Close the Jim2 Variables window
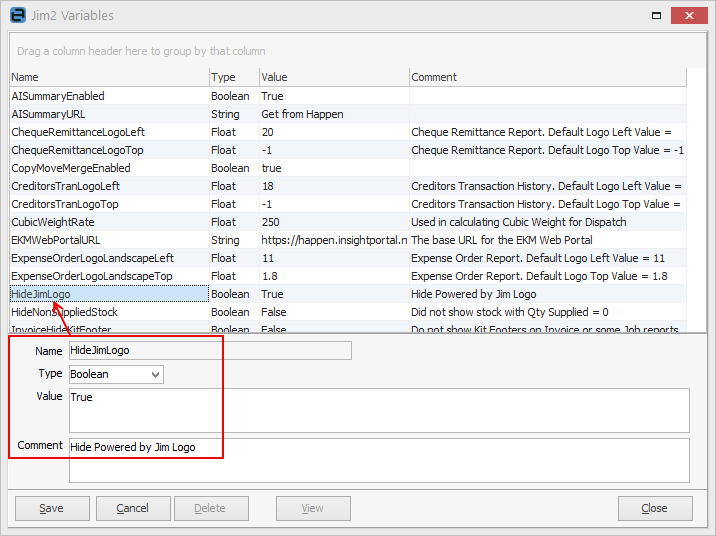Viewport: 716px width, 536px height. (689, 16)
